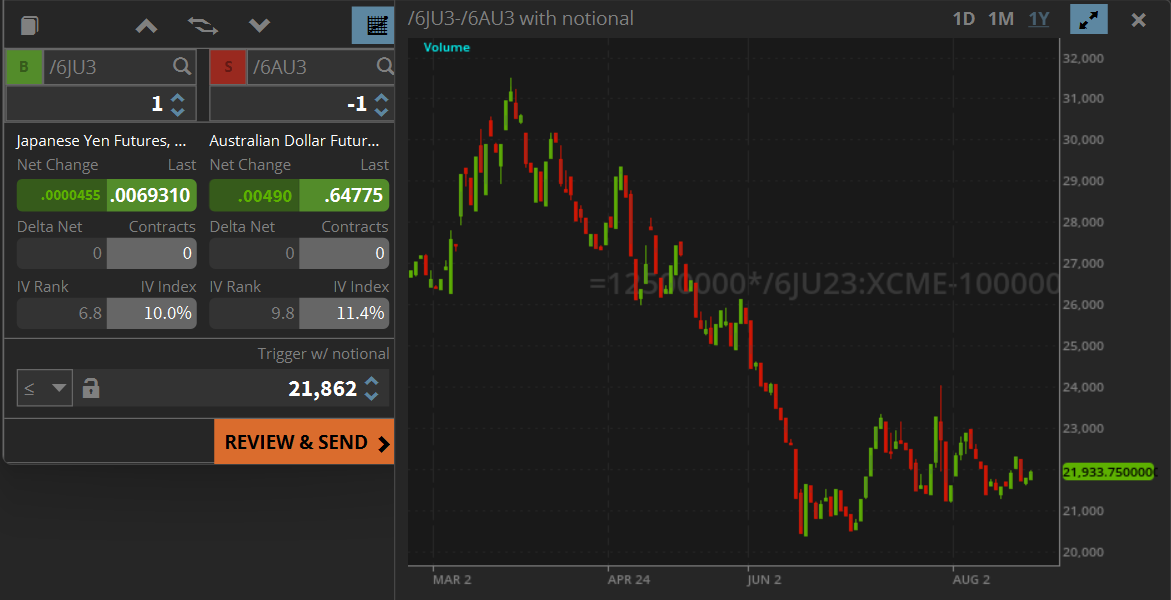Click the upward chevron above the symbol fields
Viewport: 1171px width, 600px height.
pyautogui.click(x=145, y=25)
